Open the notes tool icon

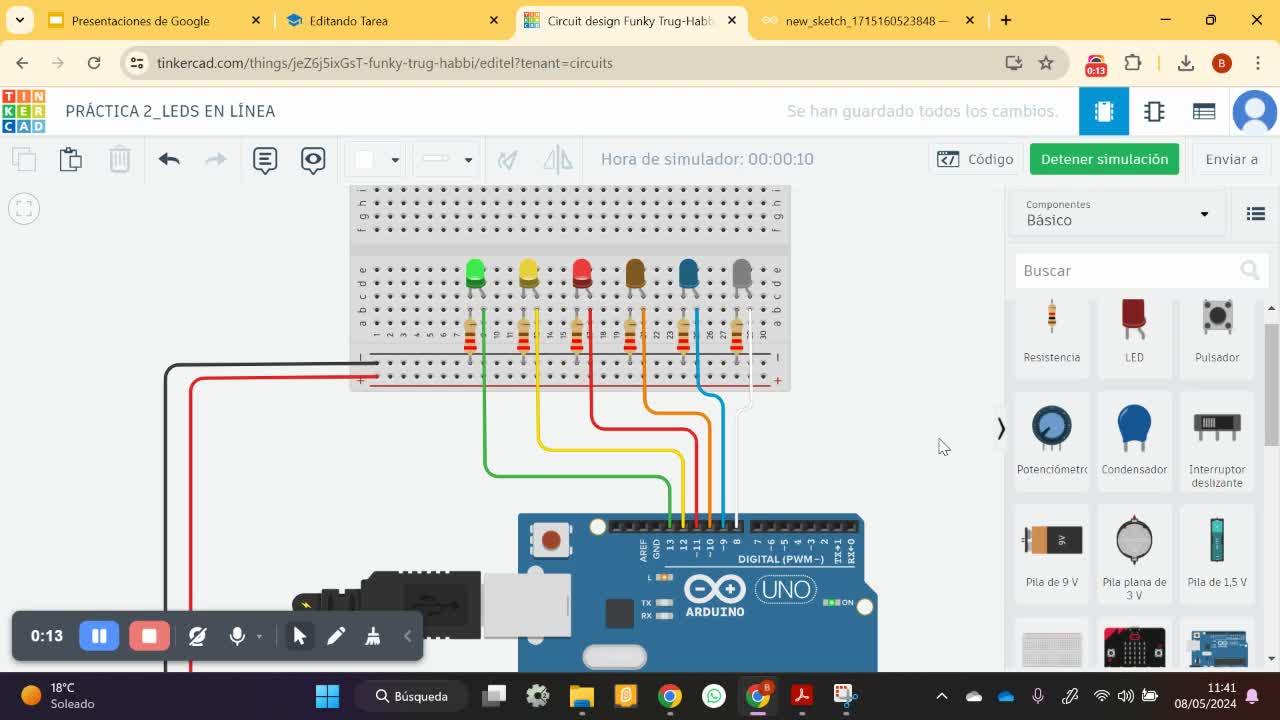coord(265,160)
